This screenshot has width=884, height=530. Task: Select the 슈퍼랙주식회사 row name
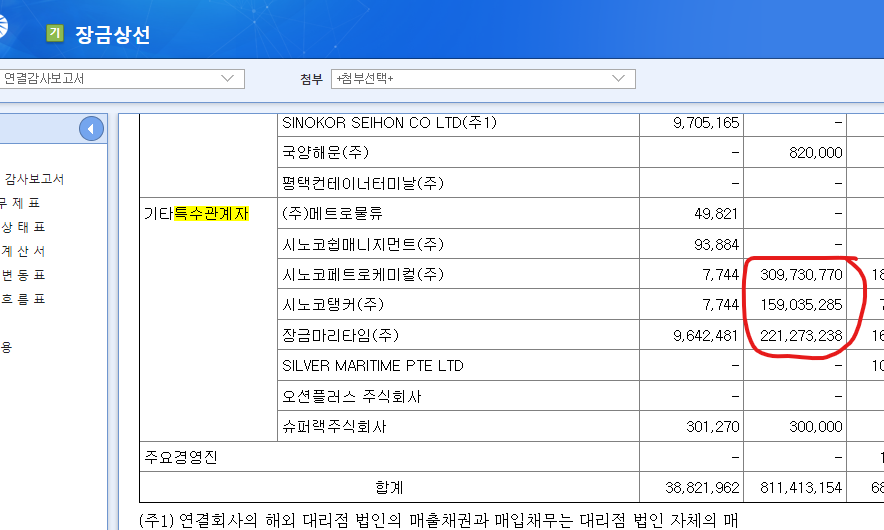click(334, 426)
